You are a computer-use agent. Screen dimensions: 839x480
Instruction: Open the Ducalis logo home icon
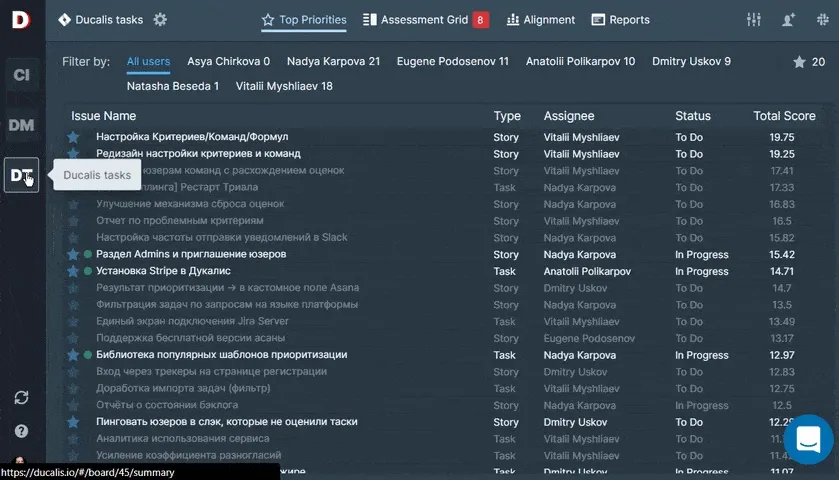(x=21, y=20)
